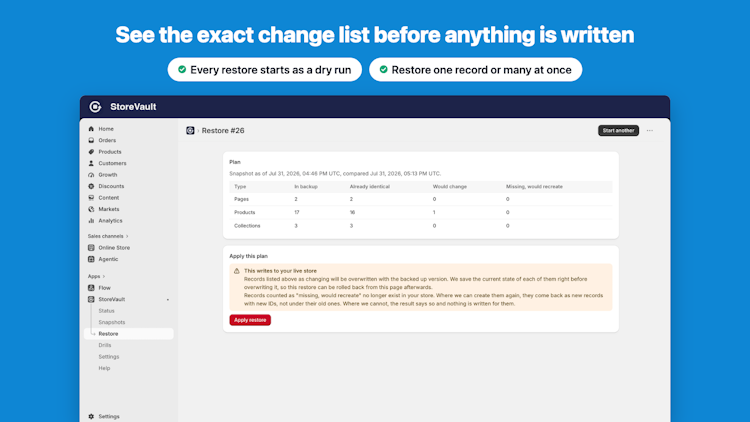The width and height of the screenshot is (750, 422).
Task: Click the StoreVault breadcrumb icon beside Restore #26
Action: pyautogui.click(x=190, y=131)
